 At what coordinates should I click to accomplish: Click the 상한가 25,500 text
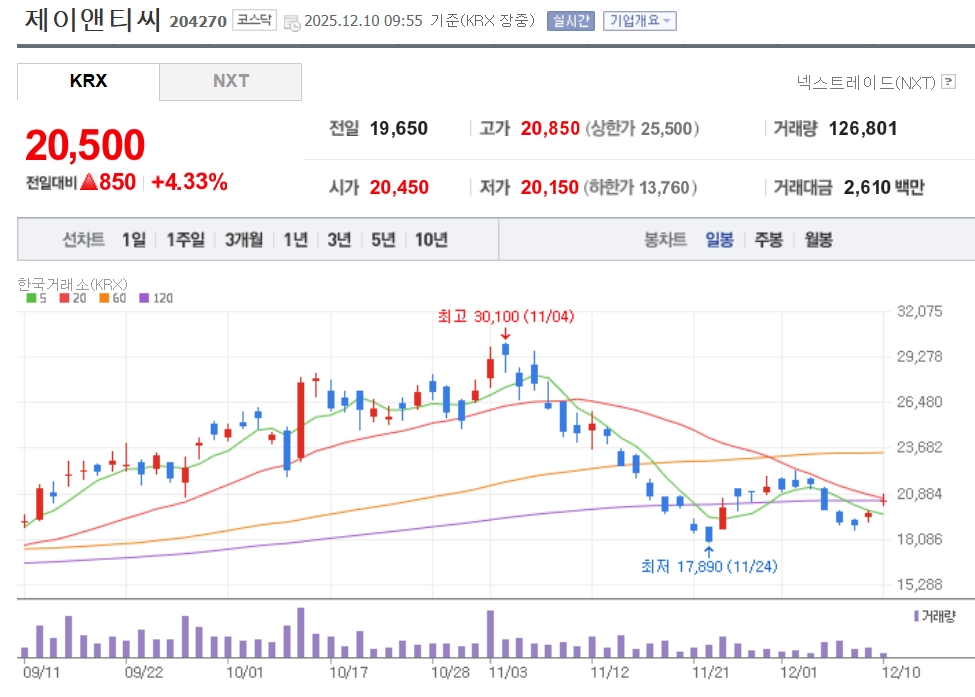(642, 129)
